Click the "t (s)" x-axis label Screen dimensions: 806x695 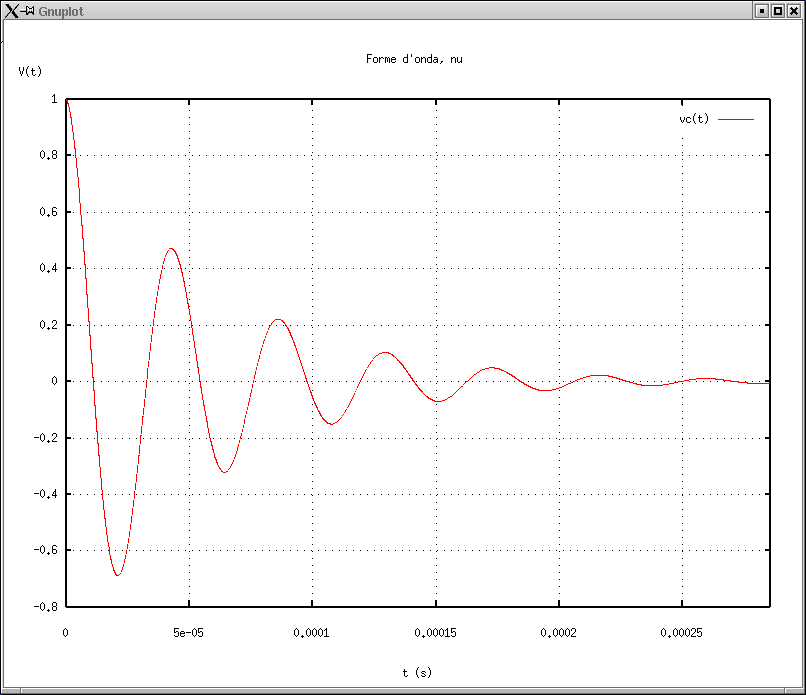pyautogui.click(x=417, y=673)
